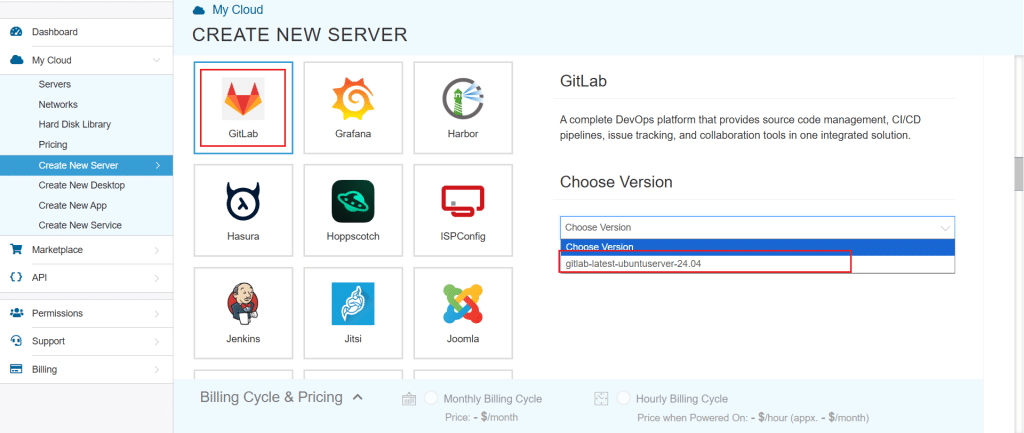Viewport: 1024px width, 433px height.
Task: Open the Choose Version dropdown
Action: click(x=757, y=227)
